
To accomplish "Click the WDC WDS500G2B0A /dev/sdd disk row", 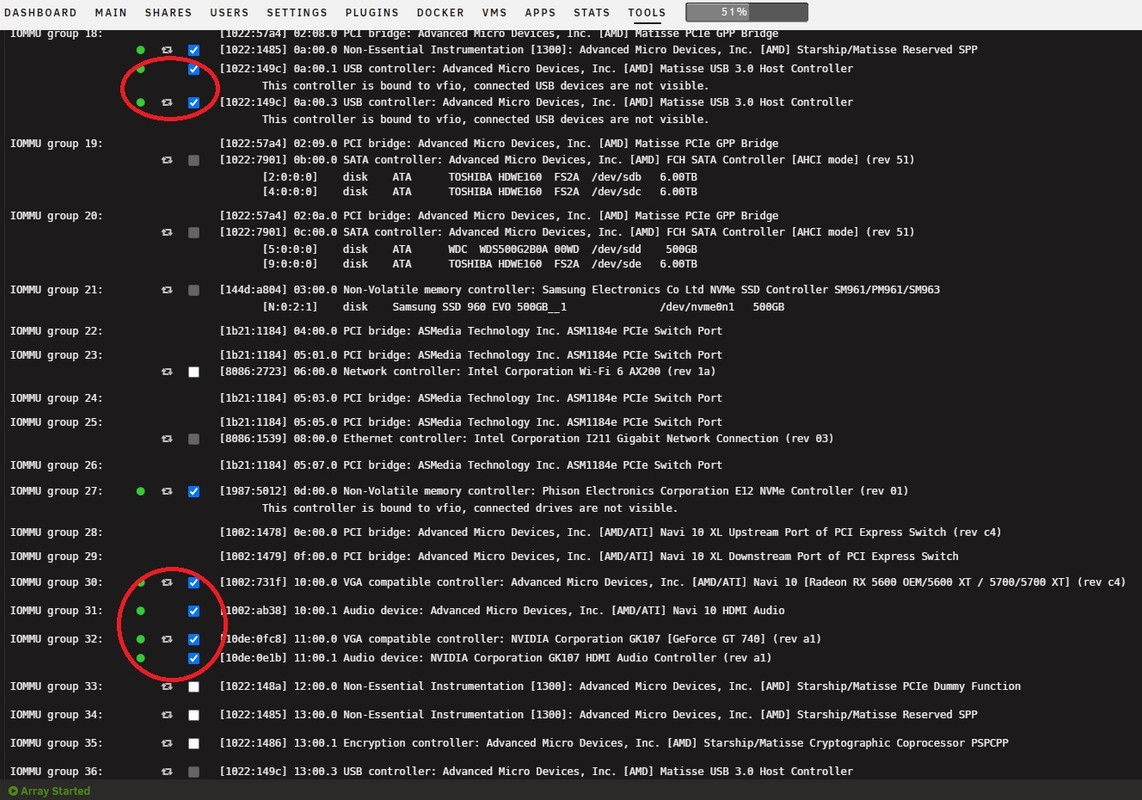I will [479, 249].
